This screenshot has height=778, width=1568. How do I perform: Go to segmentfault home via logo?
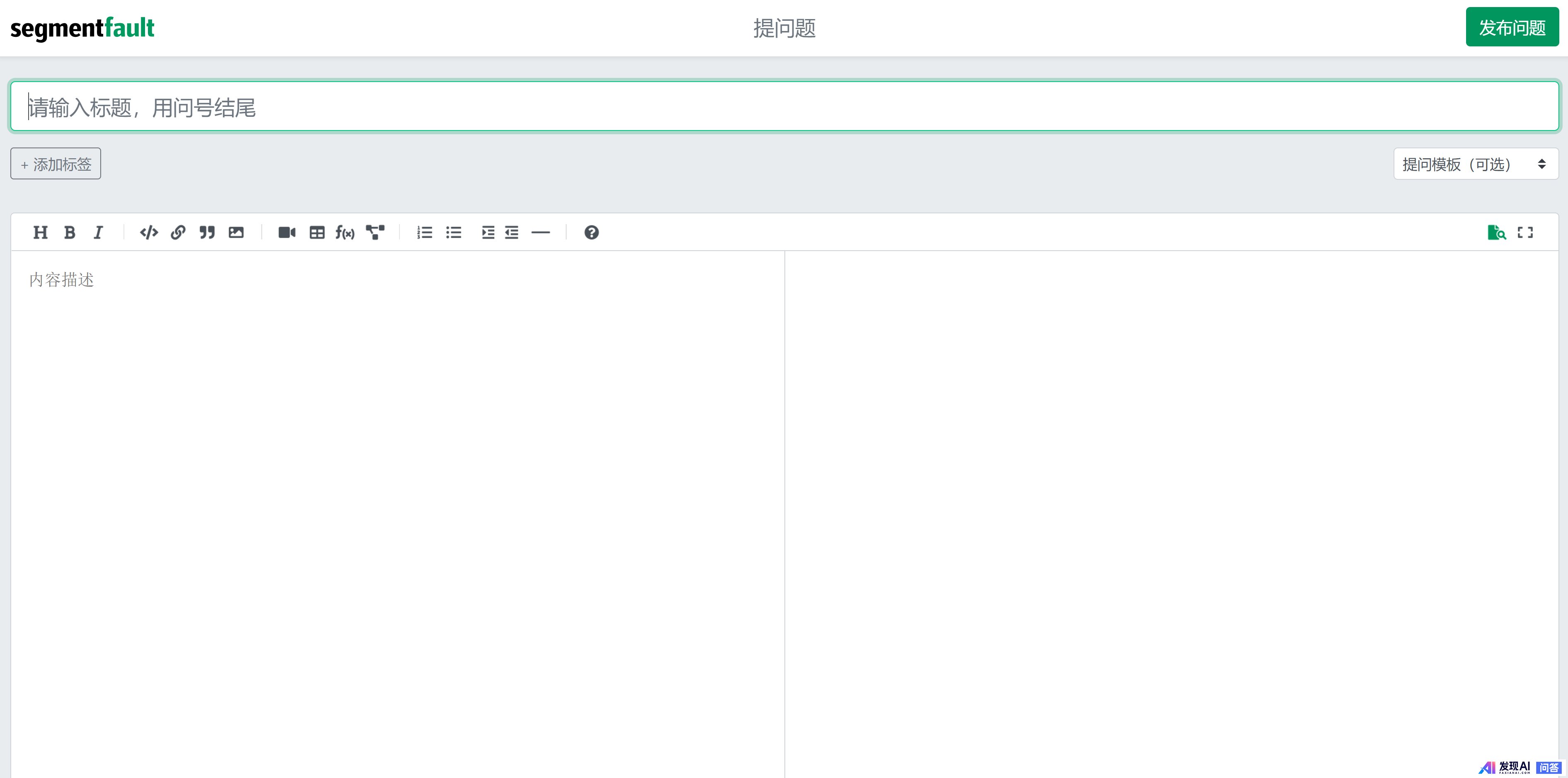coord(82,28)
